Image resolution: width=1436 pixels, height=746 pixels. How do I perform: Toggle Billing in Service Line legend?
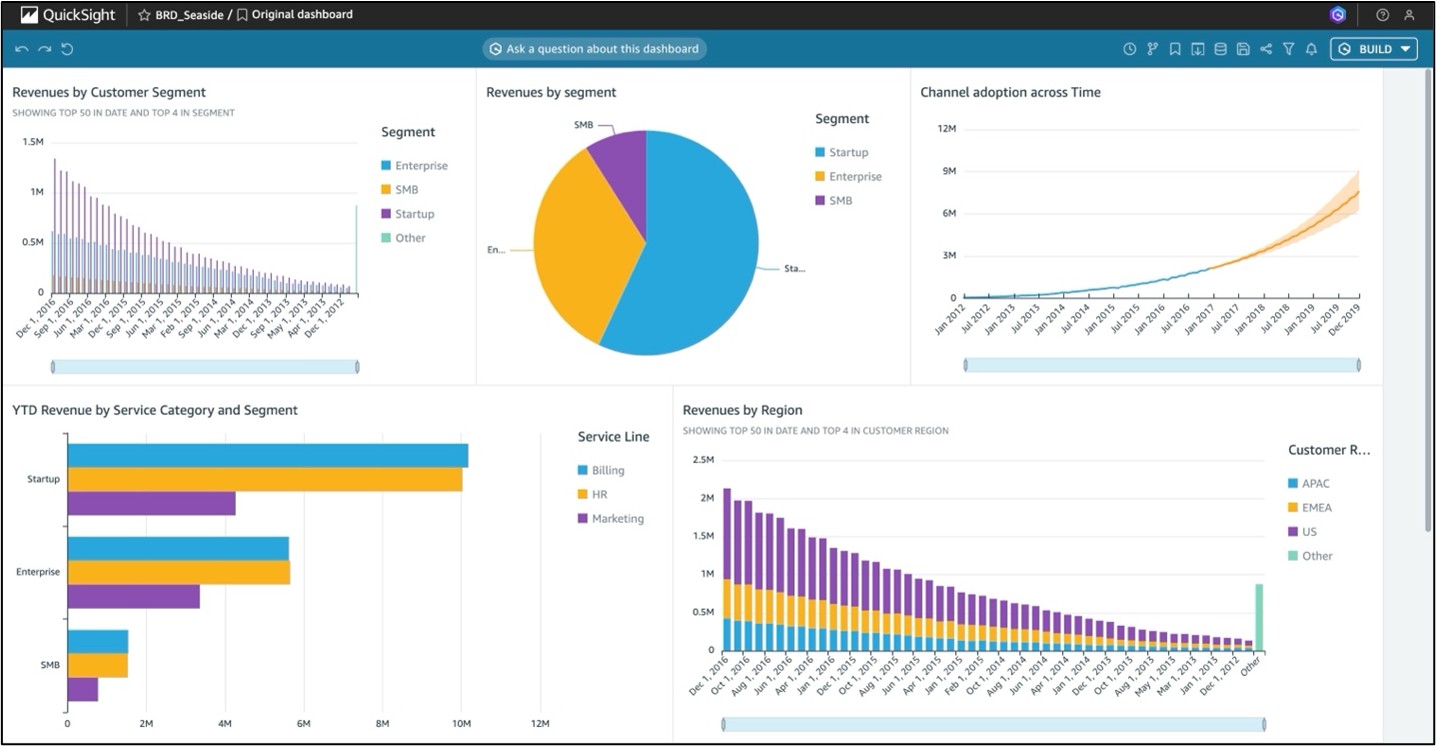(601, 471)
